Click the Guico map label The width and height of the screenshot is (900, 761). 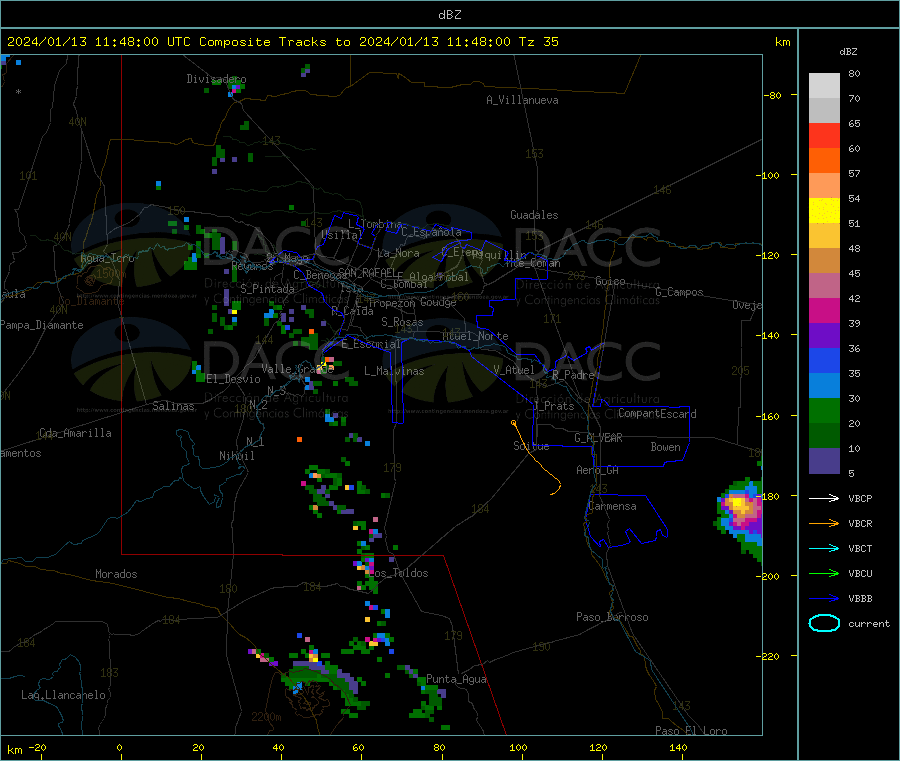(x=610, y=281)
